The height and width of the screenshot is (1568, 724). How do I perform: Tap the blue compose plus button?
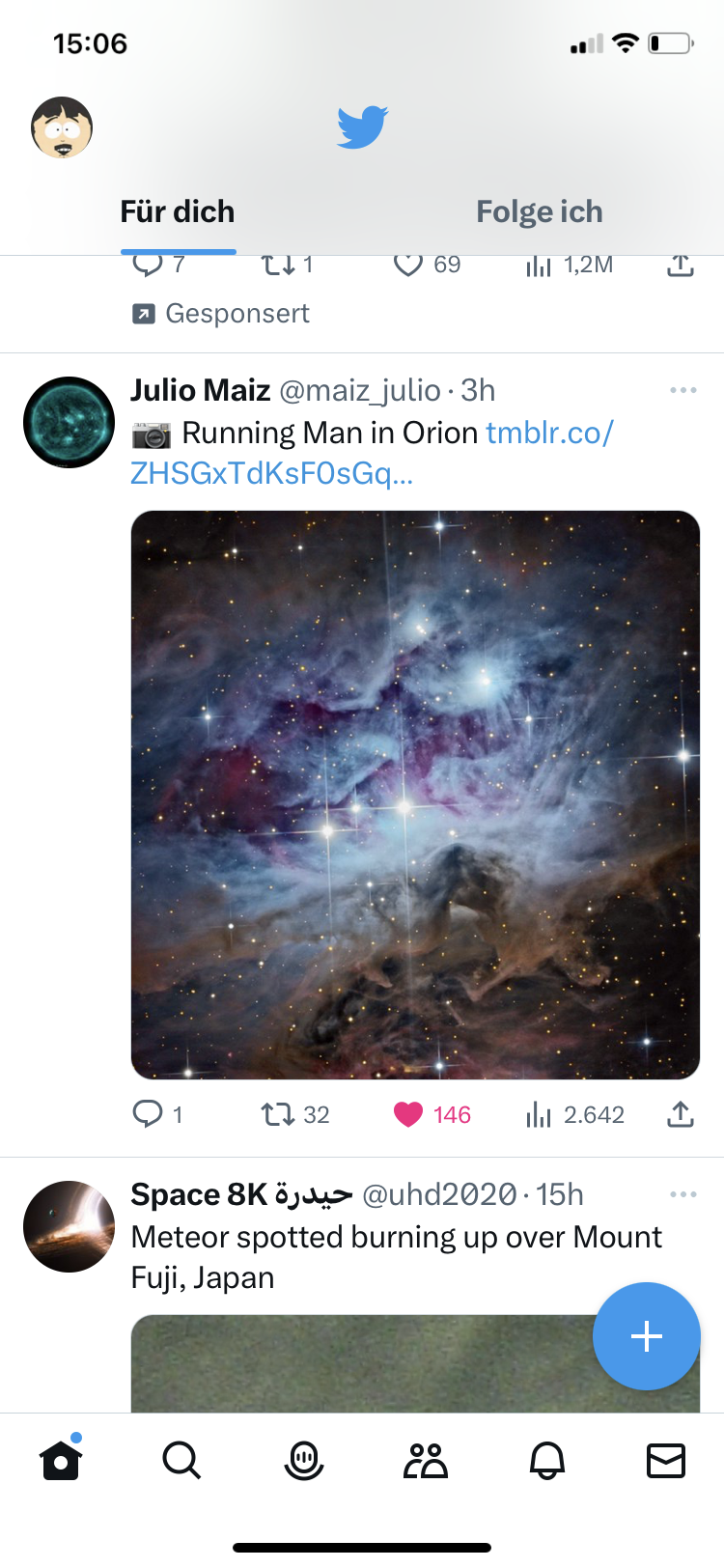click(x=646, y=1336)
